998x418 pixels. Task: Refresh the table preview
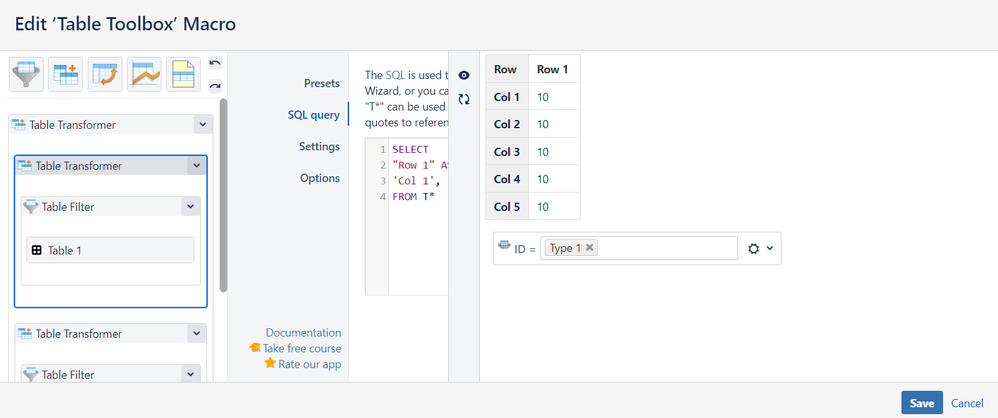click(x=464, y=99)
